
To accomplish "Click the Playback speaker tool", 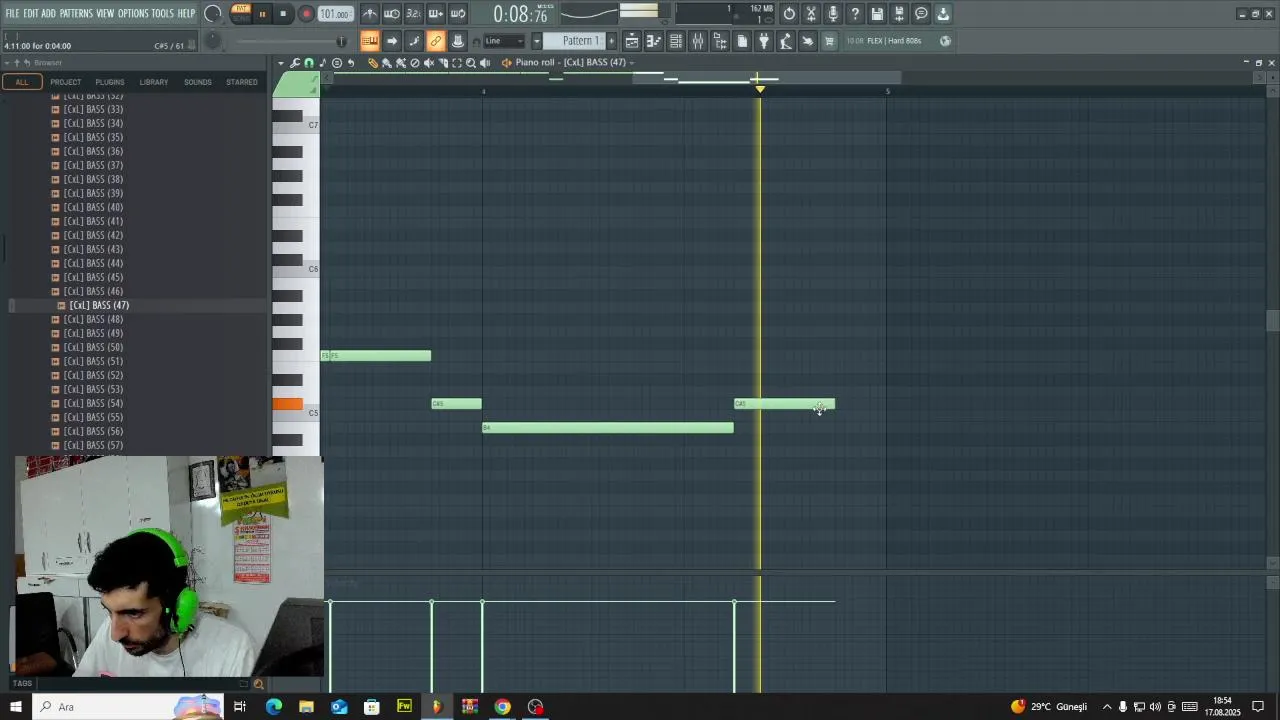I will pyautogui.click(x=484, y=63).
